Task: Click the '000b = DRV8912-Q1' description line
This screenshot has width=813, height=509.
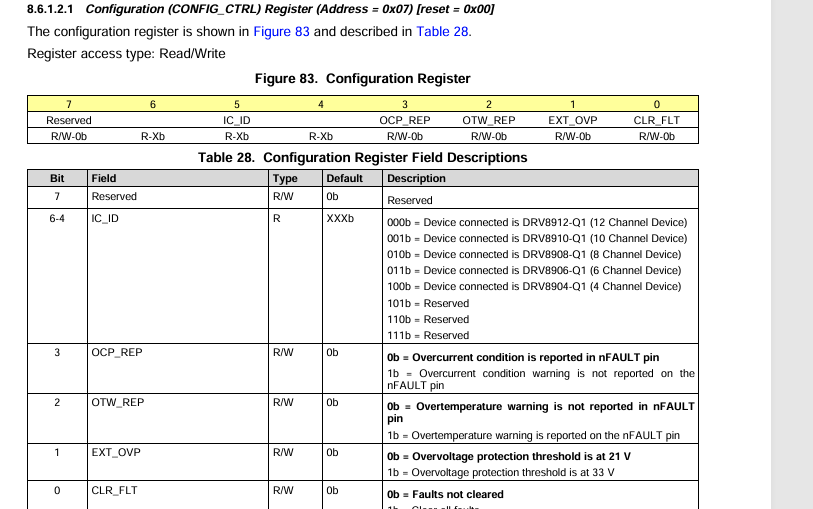Action: coord(537,222)
